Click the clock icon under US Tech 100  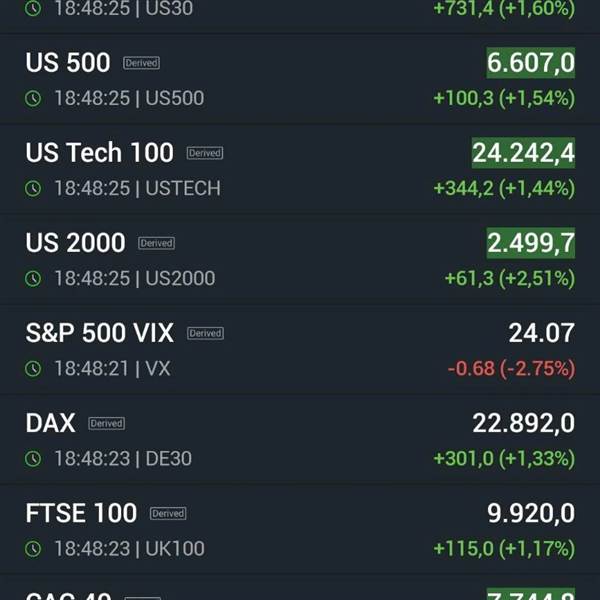point(33,188)
